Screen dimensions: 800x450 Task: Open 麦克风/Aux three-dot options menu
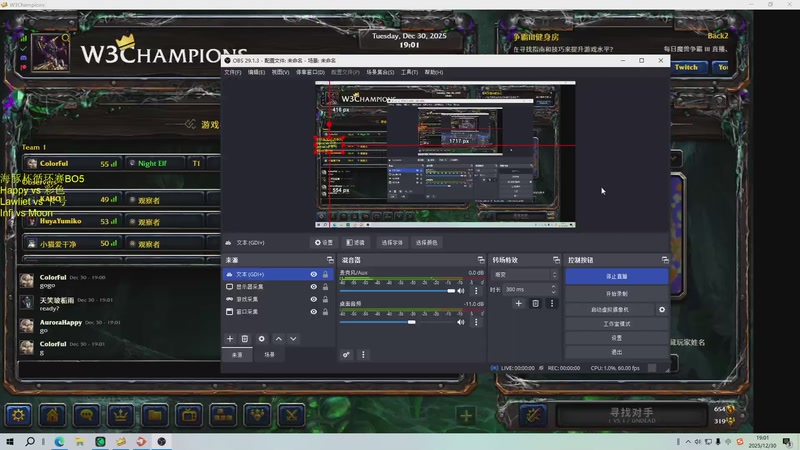[x=476, y=291]
